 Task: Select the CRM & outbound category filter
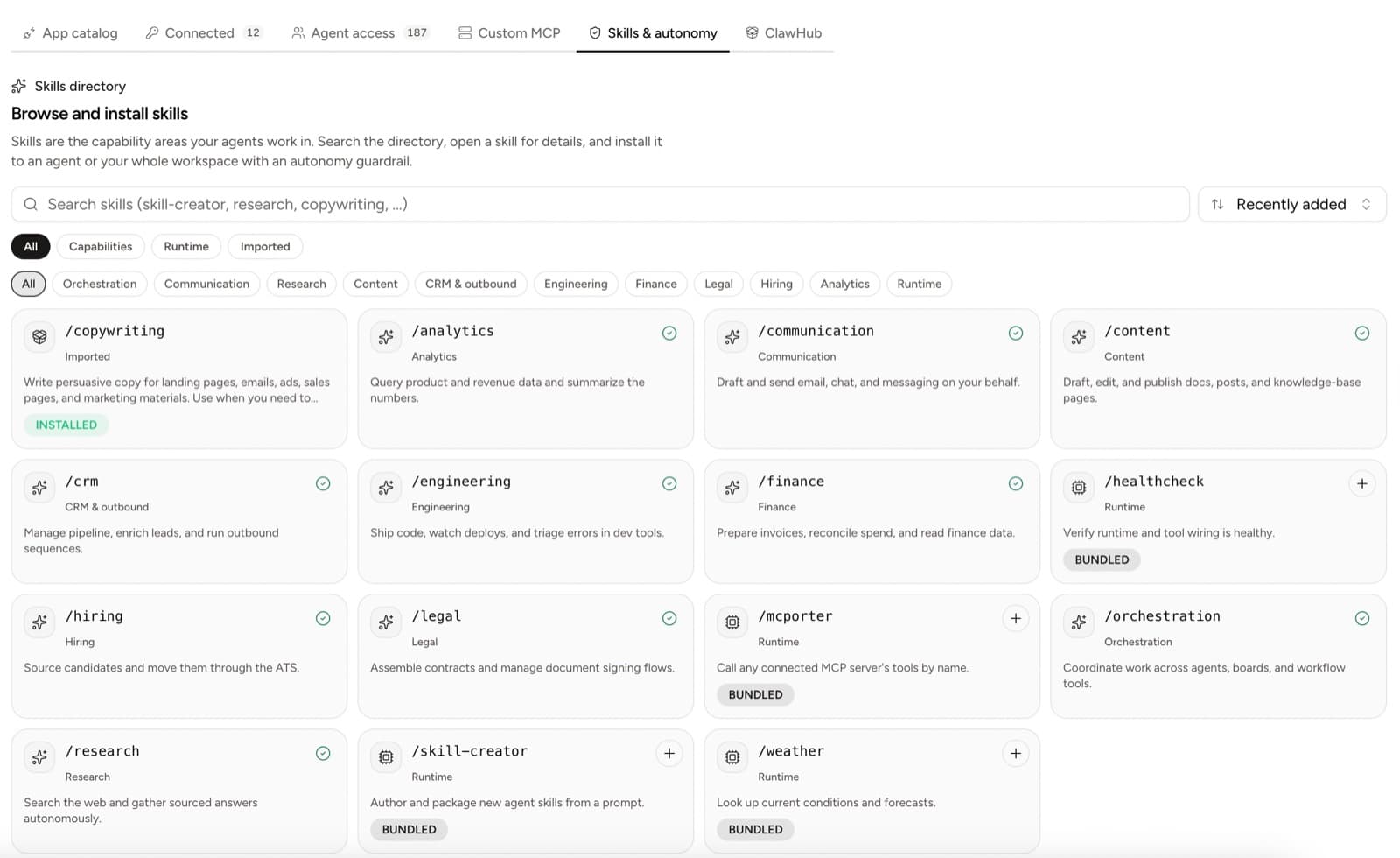471,284
